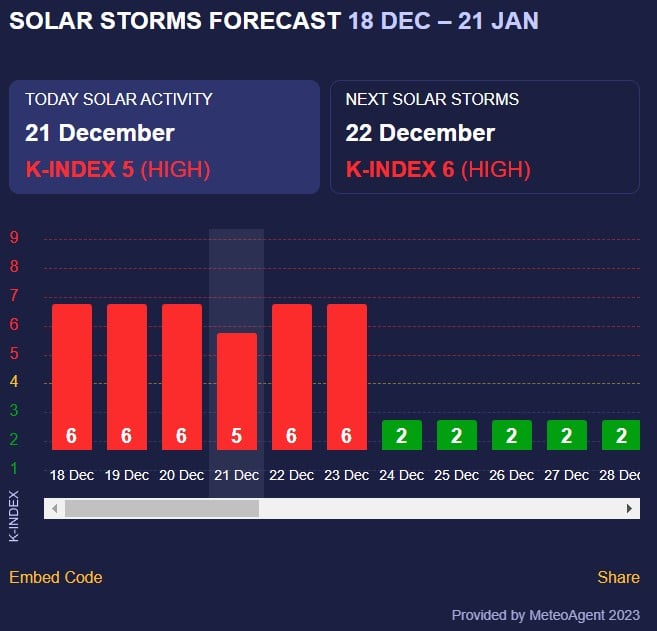Click the left scrollbar arrow

coord(55,509)
